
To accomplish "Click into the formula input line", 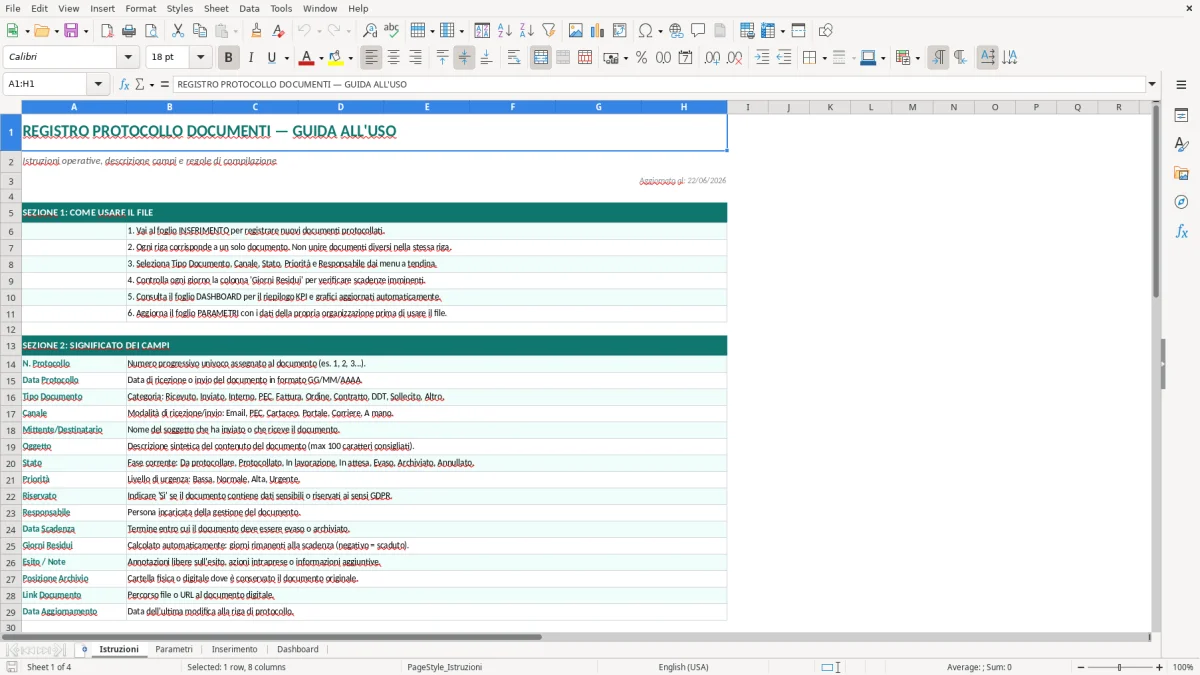I will [x=660, y=84].
